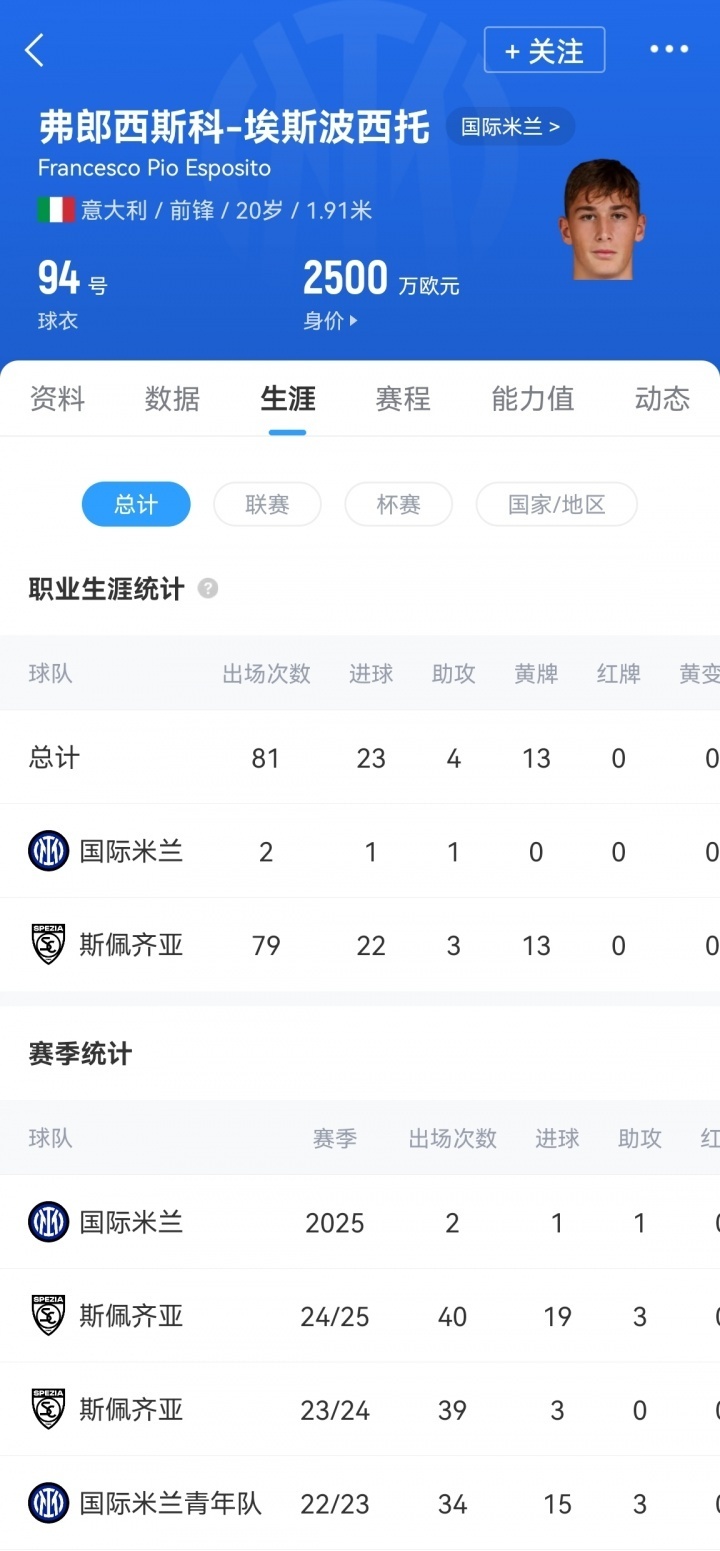Switch stats filter to 联赛
The image size is (720, 1551).
(x=267, y=504)
